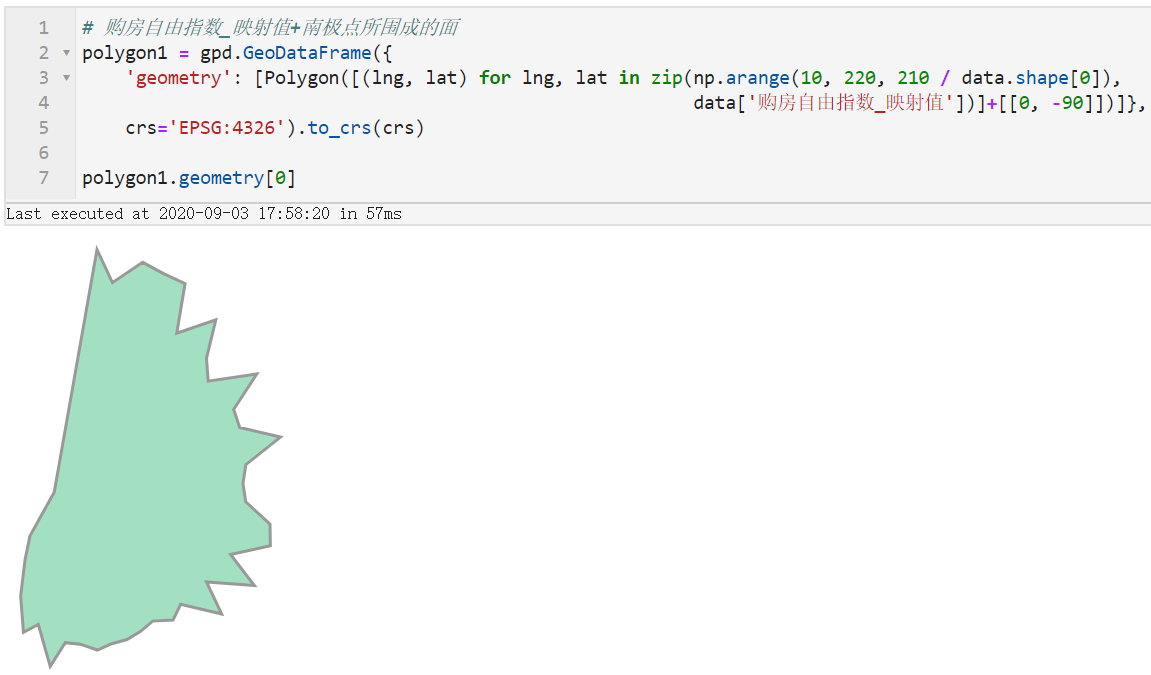Screen dimensions: 1151x675
Task: Click 'to_crs' method on line 5
Action: point(339,128)
